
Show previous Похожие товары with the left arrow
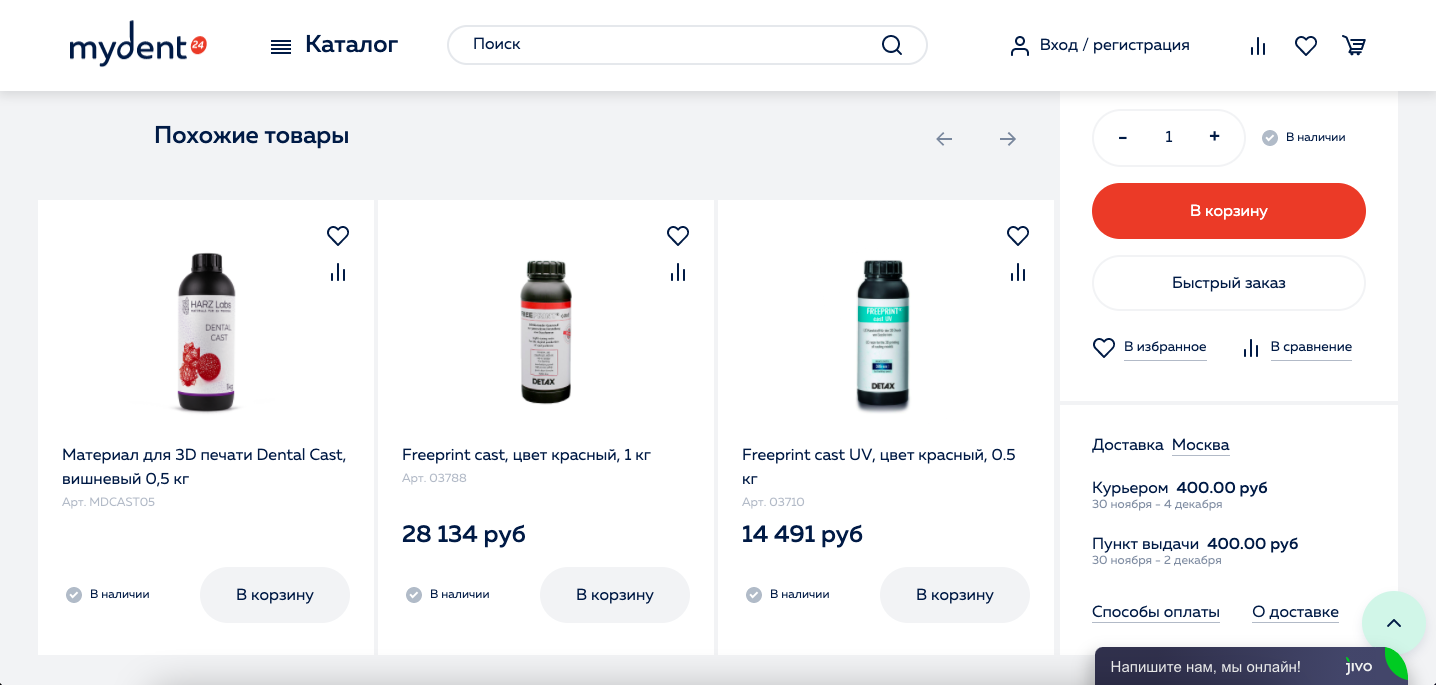tap(944, 139)
